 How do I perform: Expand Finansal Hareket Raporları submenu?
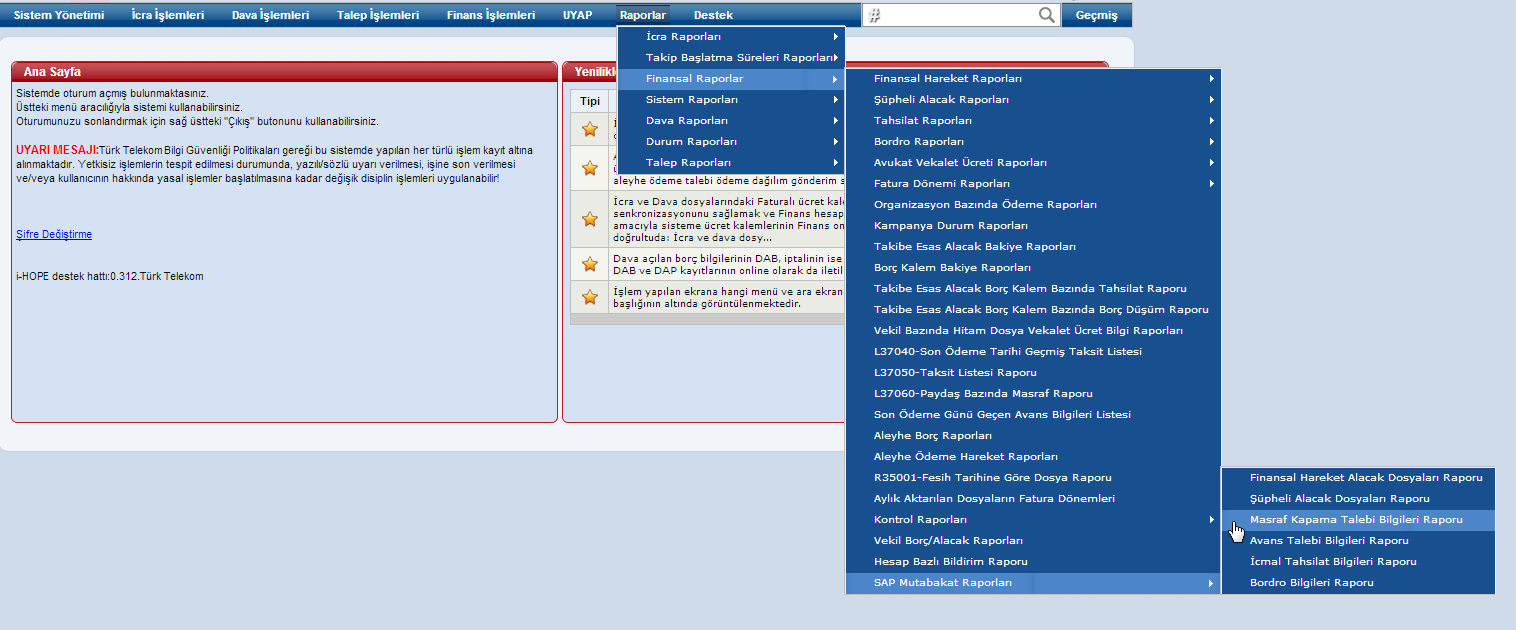click(x=1033, y=79)
